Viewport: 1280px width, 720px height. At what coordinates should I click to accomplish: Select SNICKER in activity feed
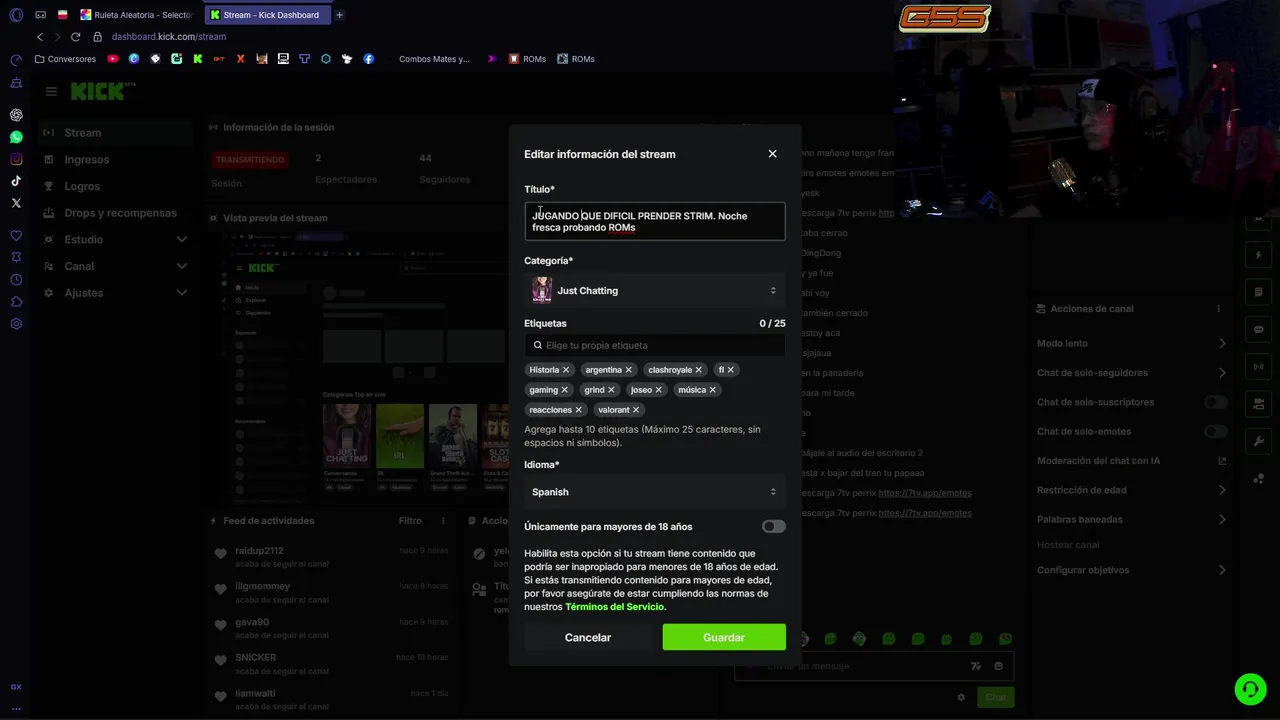[x=256, y=658]
